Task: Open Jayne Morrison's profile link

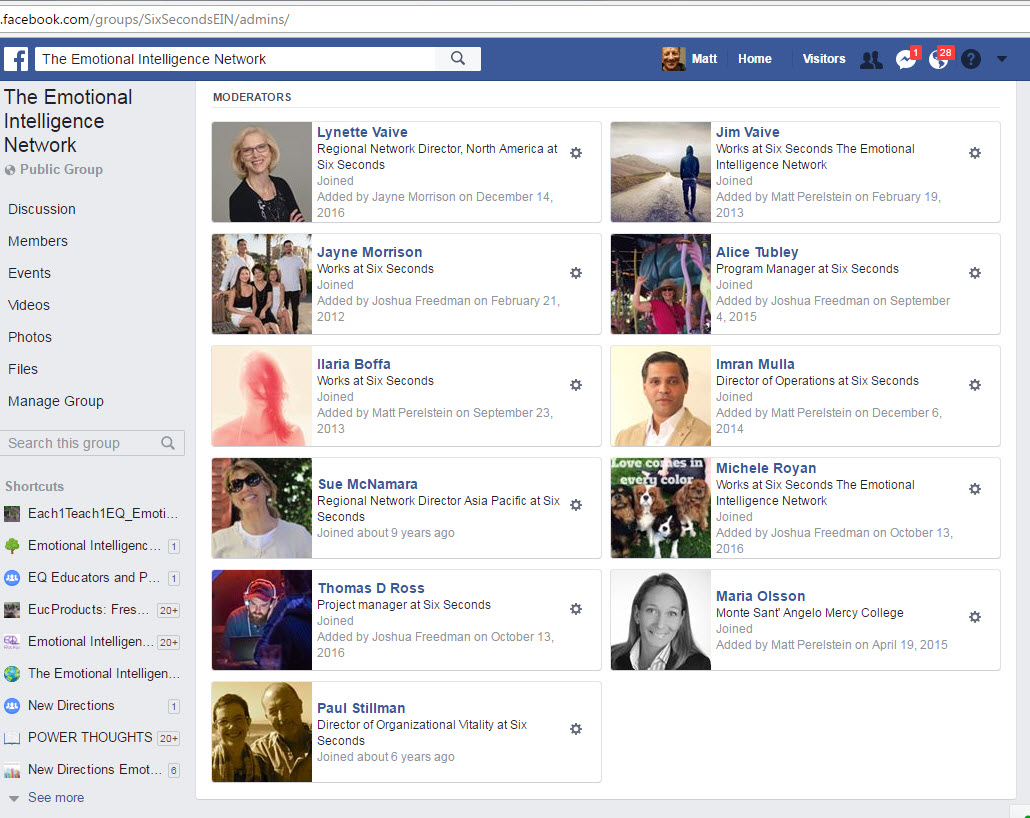Action: (370, 252)
